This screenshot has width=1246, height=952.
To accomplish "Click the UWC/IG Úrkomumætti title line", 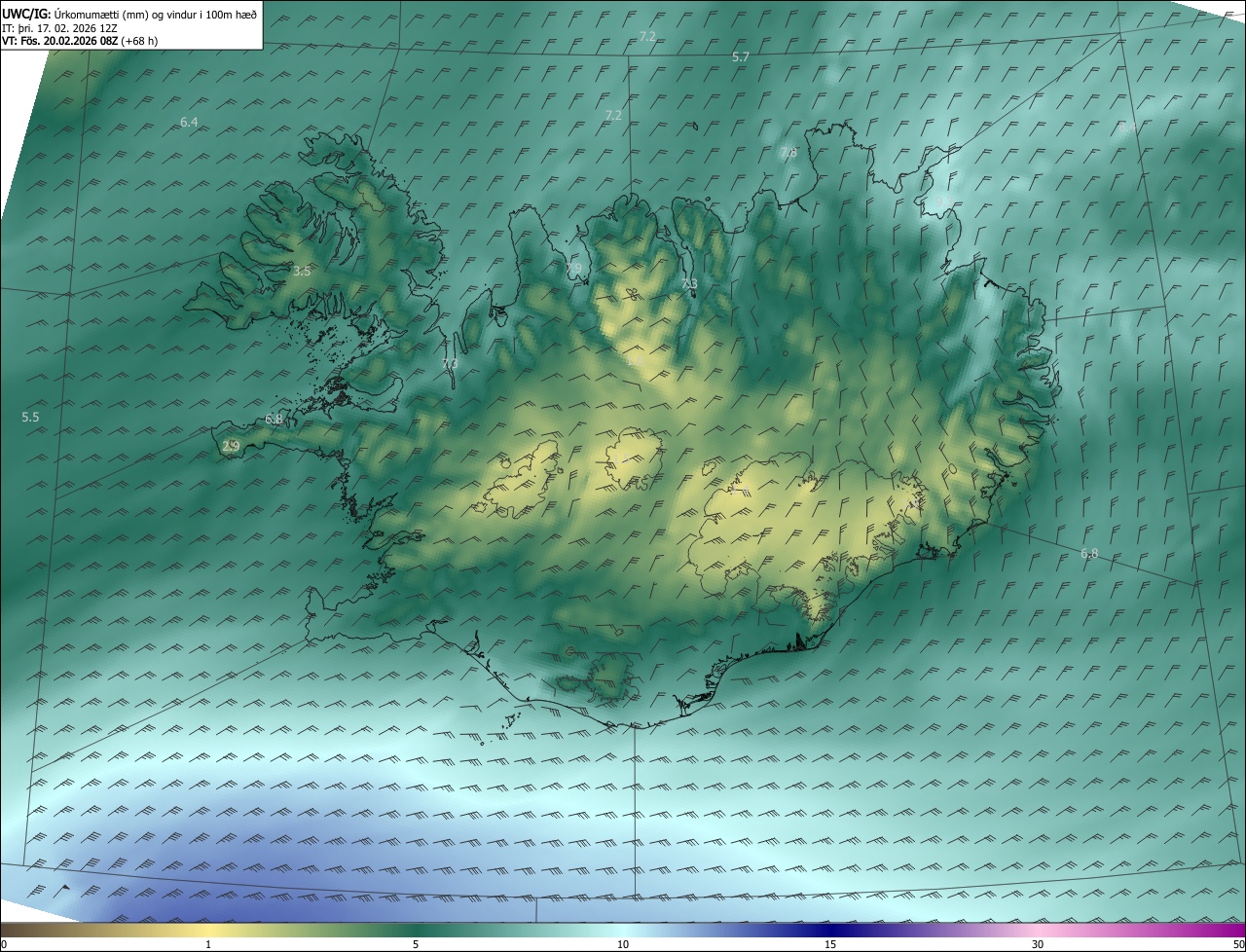I will tap(129, 14).
